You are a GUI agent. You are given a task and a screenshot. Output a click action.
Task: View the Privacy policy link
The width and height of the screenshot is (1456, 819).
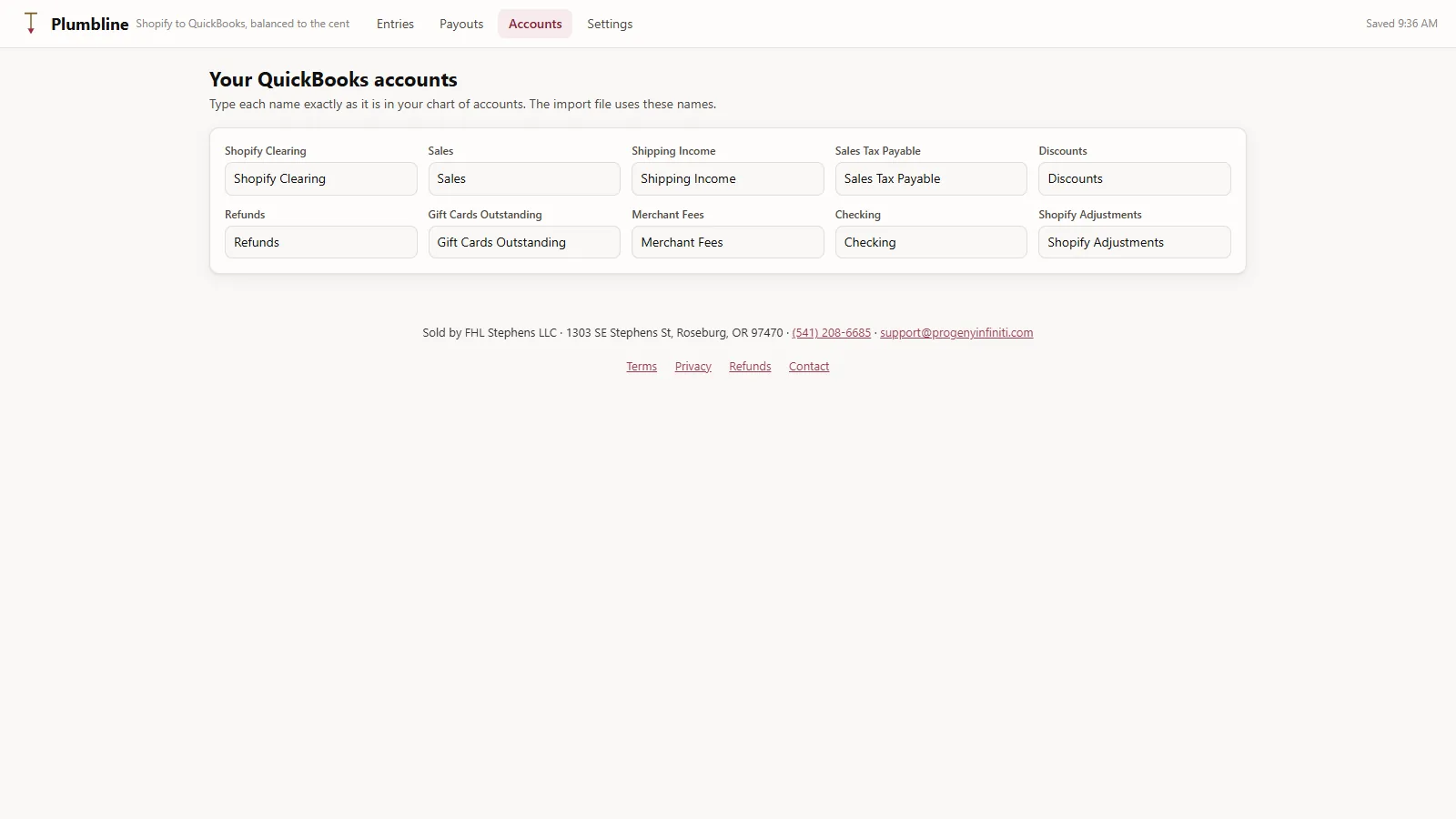[x=693, y=367]
